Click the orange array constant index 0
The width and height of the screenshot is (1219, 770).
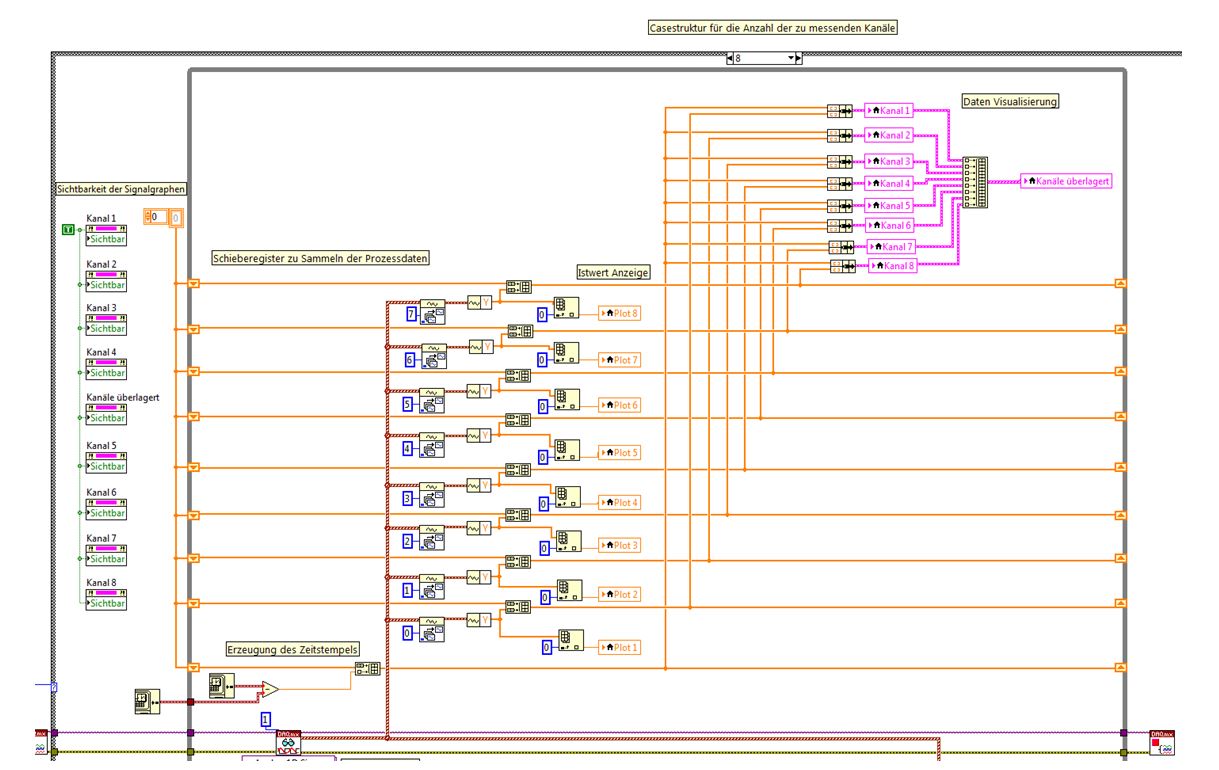tap(155, 216)
